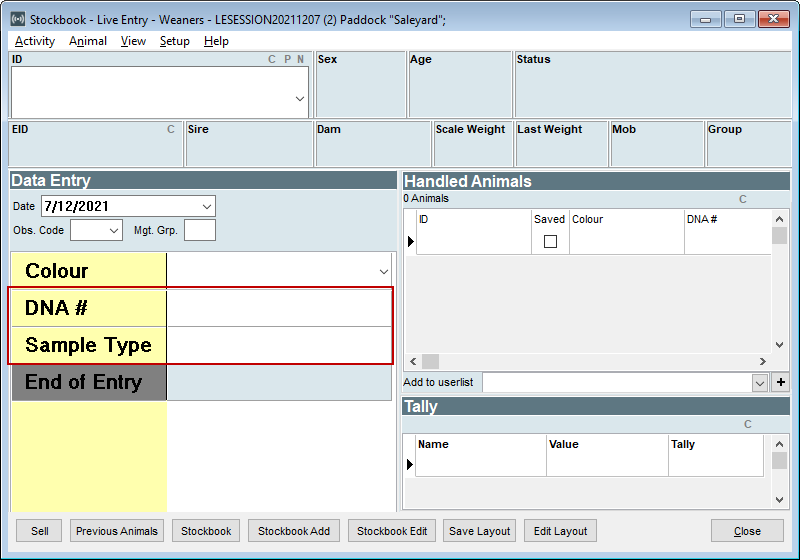The height and width of the screenshot is (560, 800).
Task: Click the Sell button
Action: pyautogui.click(x=39, y=531)
